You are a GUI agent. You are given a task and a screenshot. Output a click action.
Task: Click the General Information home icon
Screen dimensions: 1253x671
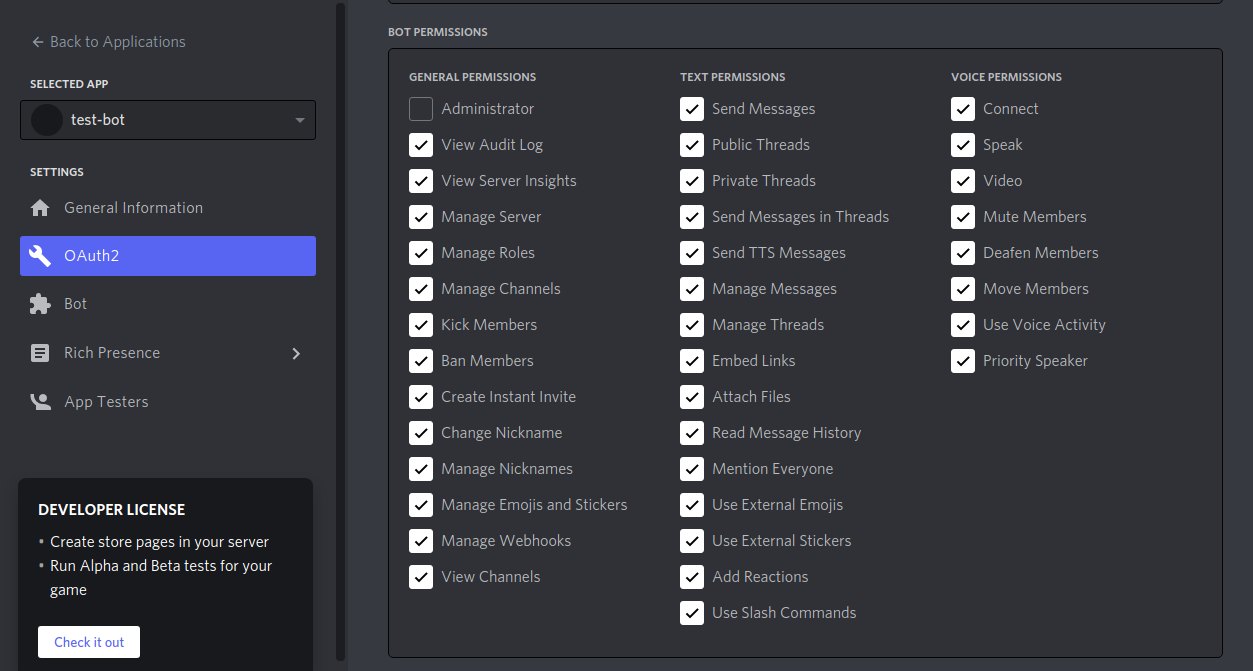(x=40, y=208)
